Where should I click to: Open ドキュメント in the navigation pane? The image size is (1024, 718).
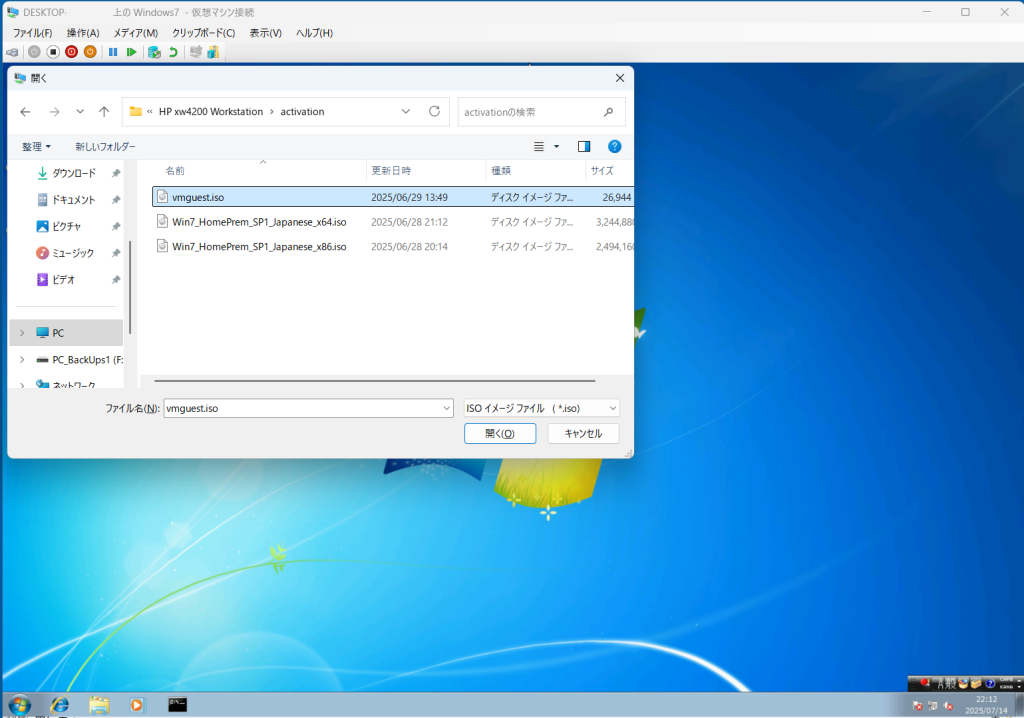point(73,200)
